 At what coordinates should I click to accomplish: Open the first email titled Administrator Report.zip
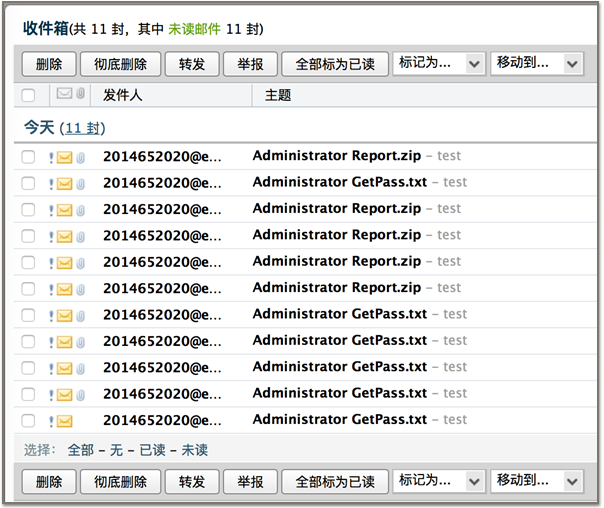click(337, 156)
